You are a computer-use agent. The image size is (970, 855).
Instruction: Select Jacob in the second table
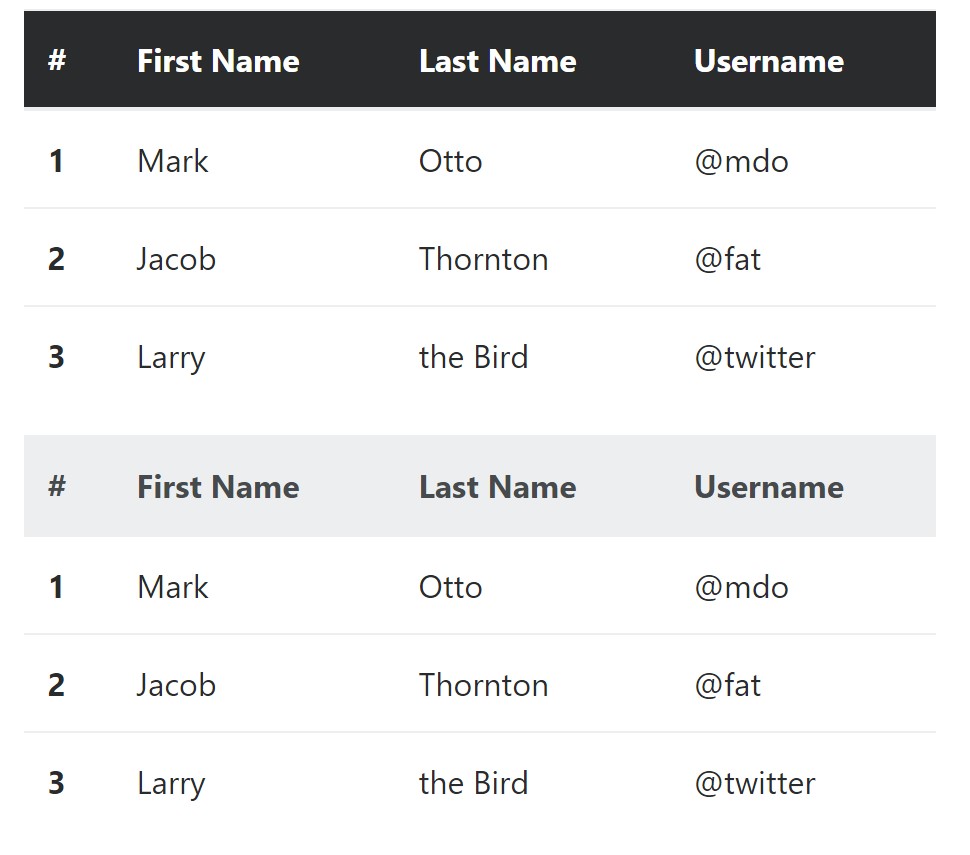point(176,685)
